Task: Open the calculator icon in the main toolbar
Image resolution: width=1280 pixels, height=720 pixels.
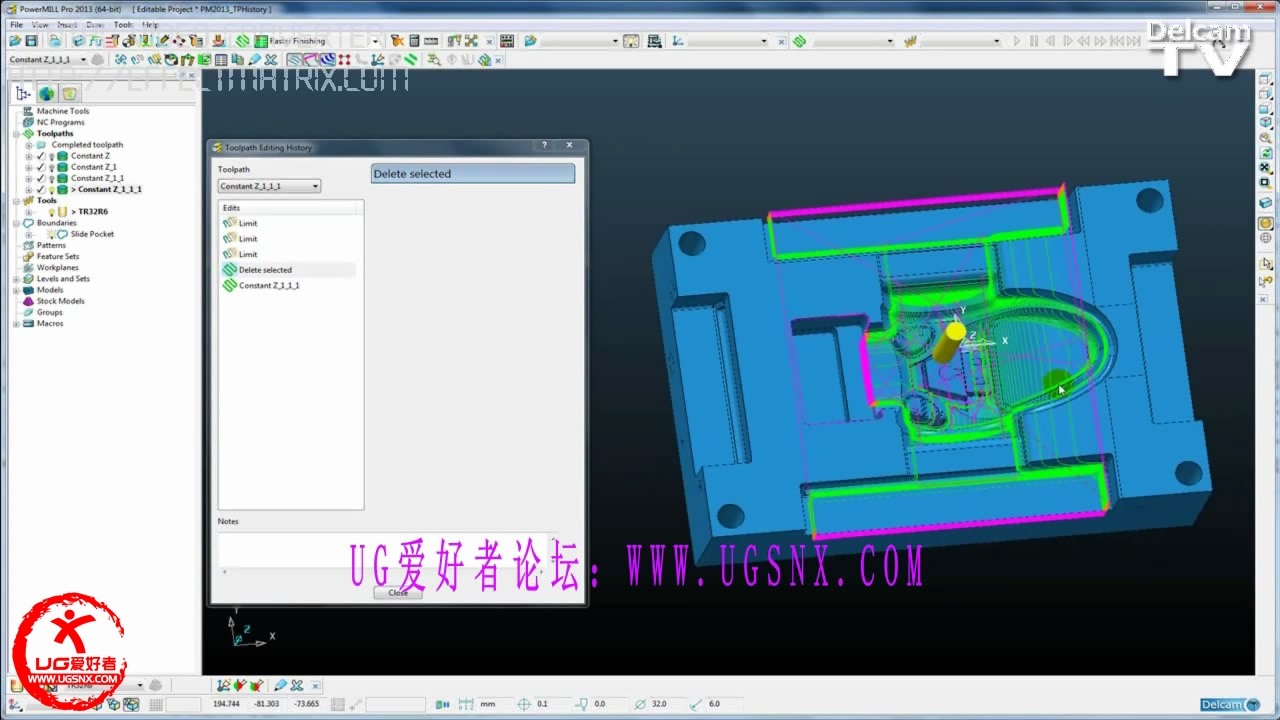Action: [x=414, y=41]
